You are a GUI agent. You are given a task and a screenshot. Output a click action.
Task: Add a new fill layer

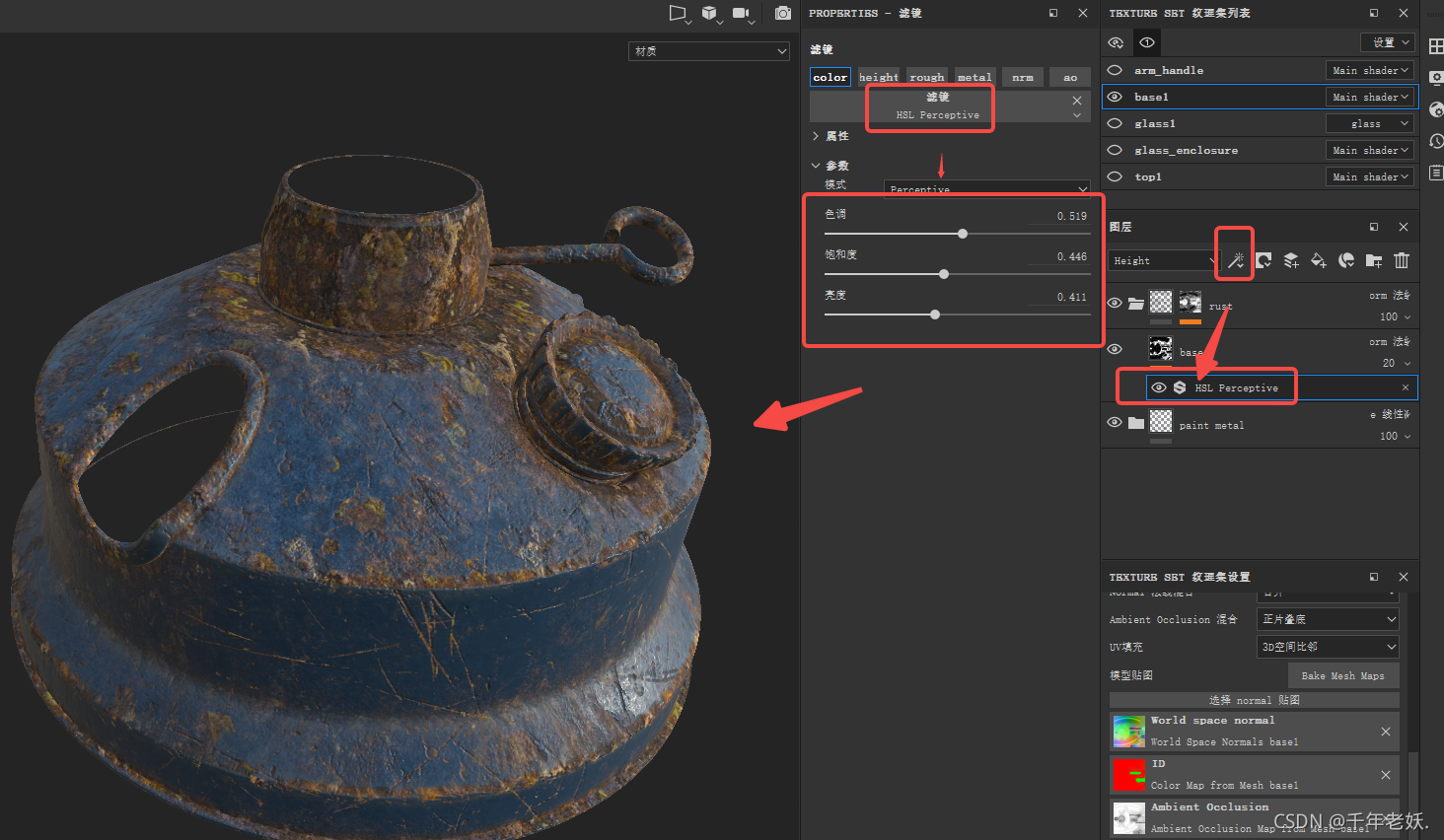[1319, 260]
